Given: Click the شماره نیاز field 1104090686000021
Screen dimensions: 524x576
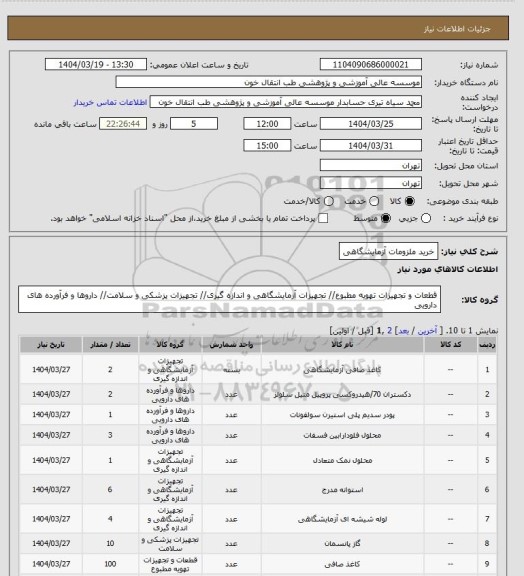Looking at the screenshot, I should [370, 65].
